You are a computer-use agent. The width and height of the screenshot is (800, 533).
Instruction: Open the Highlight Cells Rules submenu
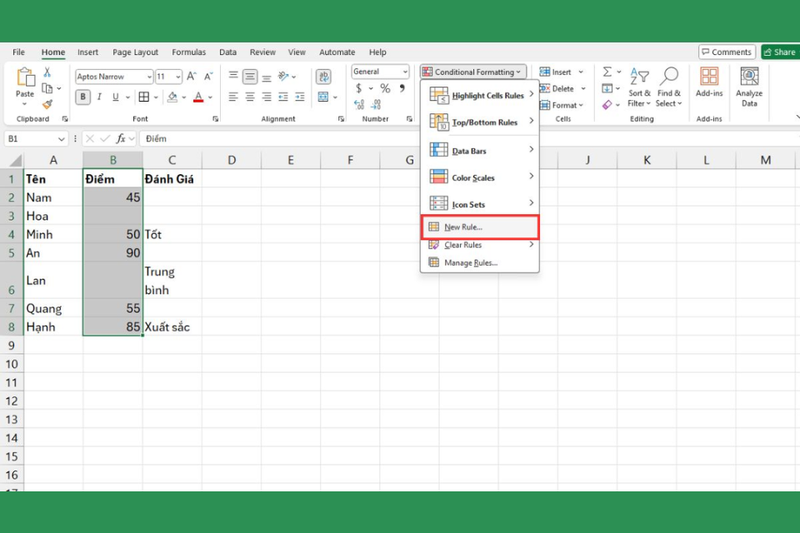pyautogui.click(x=480, y=95)
